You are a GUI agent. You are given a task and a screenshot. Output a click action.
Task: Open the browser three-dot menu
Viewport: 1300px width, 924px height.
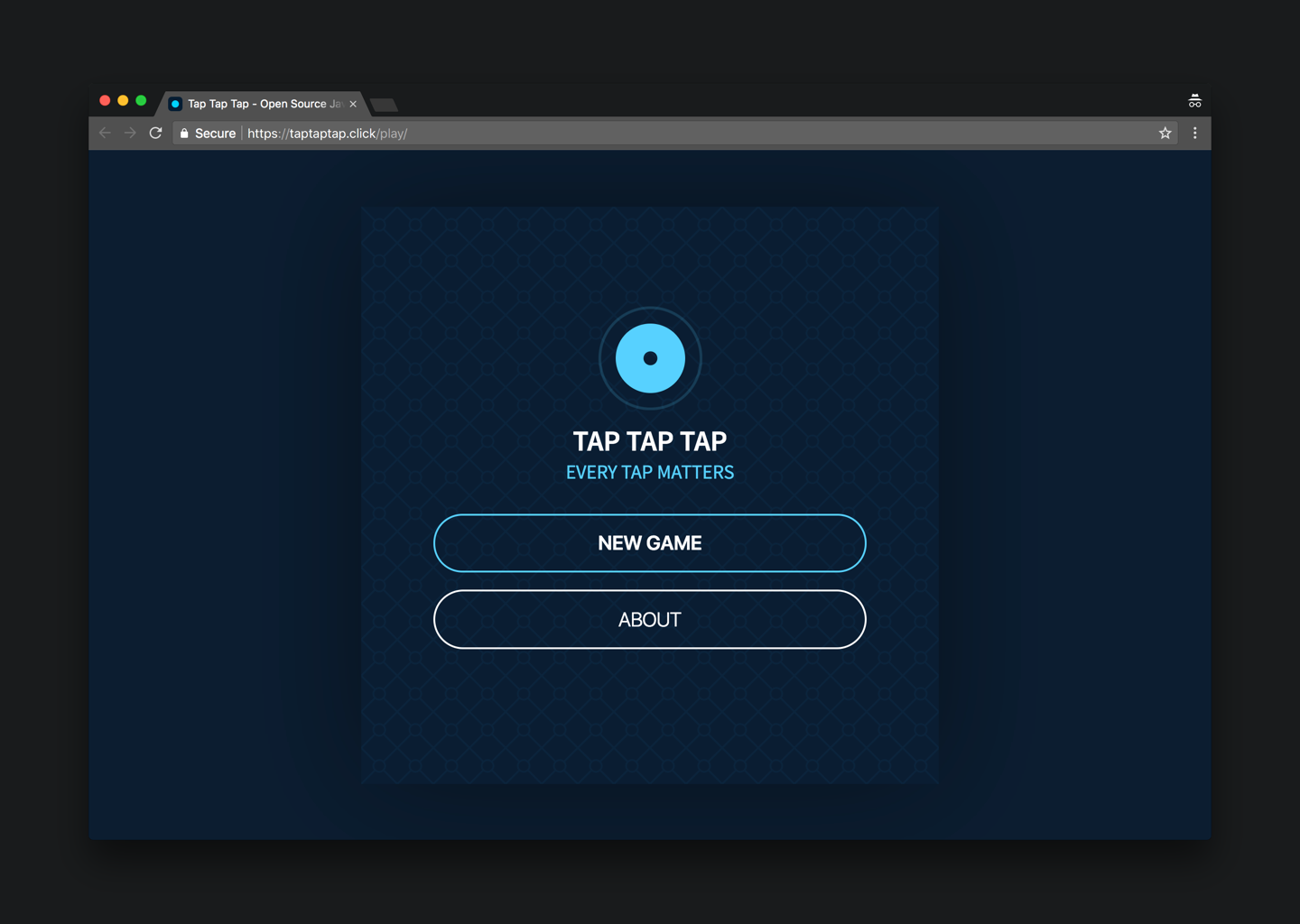point(1195,133)
